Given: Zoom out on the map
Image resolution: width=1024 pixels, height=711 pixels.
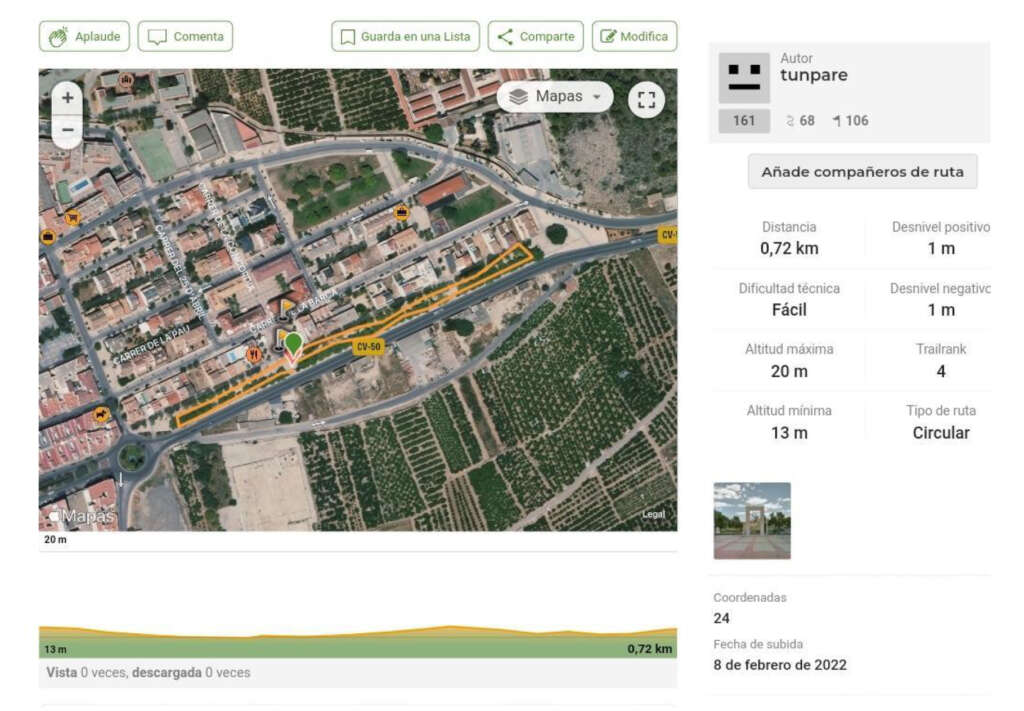Looking at the screenshot, I should pos(67,130).
